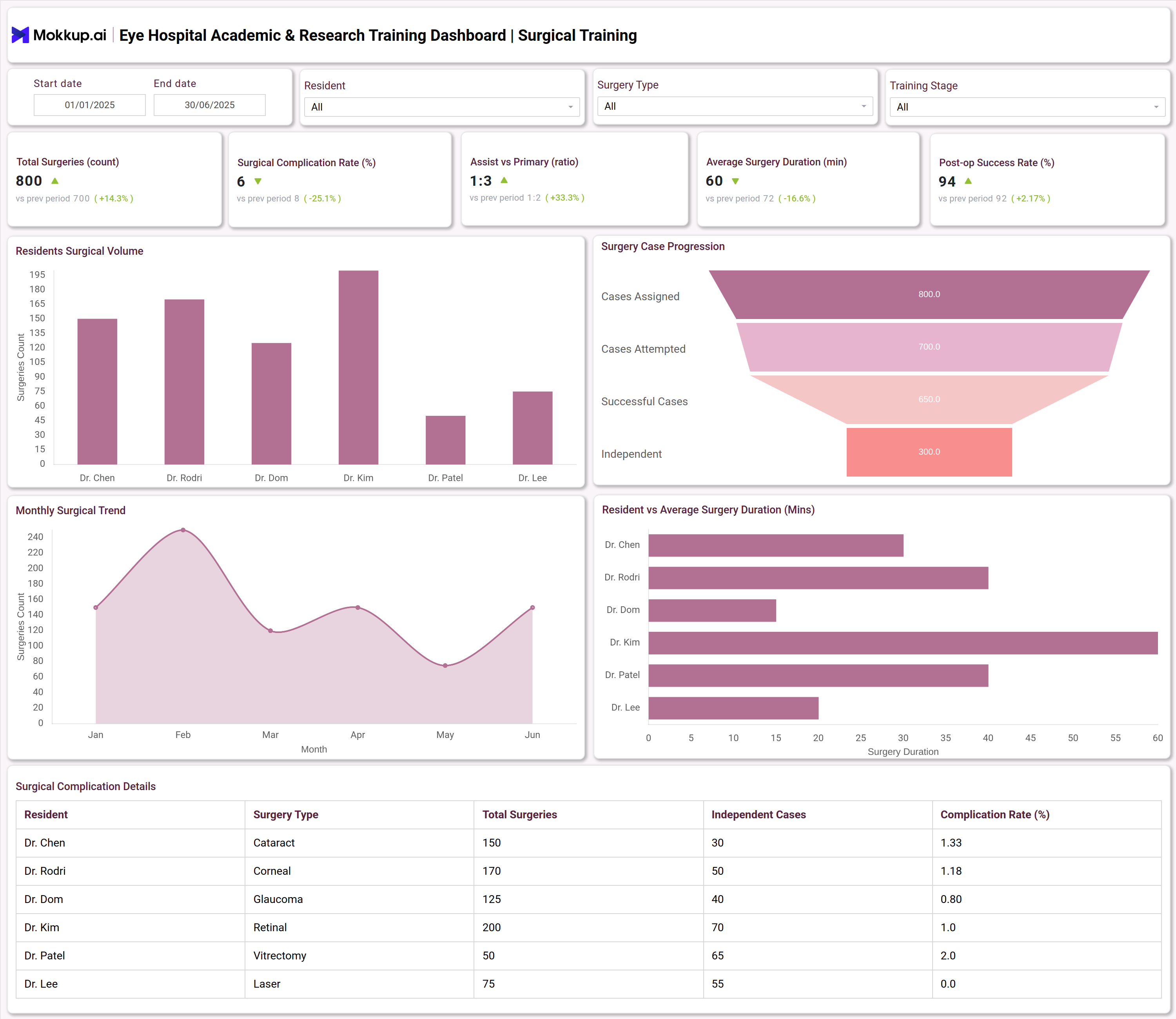Click Dr. Lee name in table

pyautogui.click(x=41, y=984)
